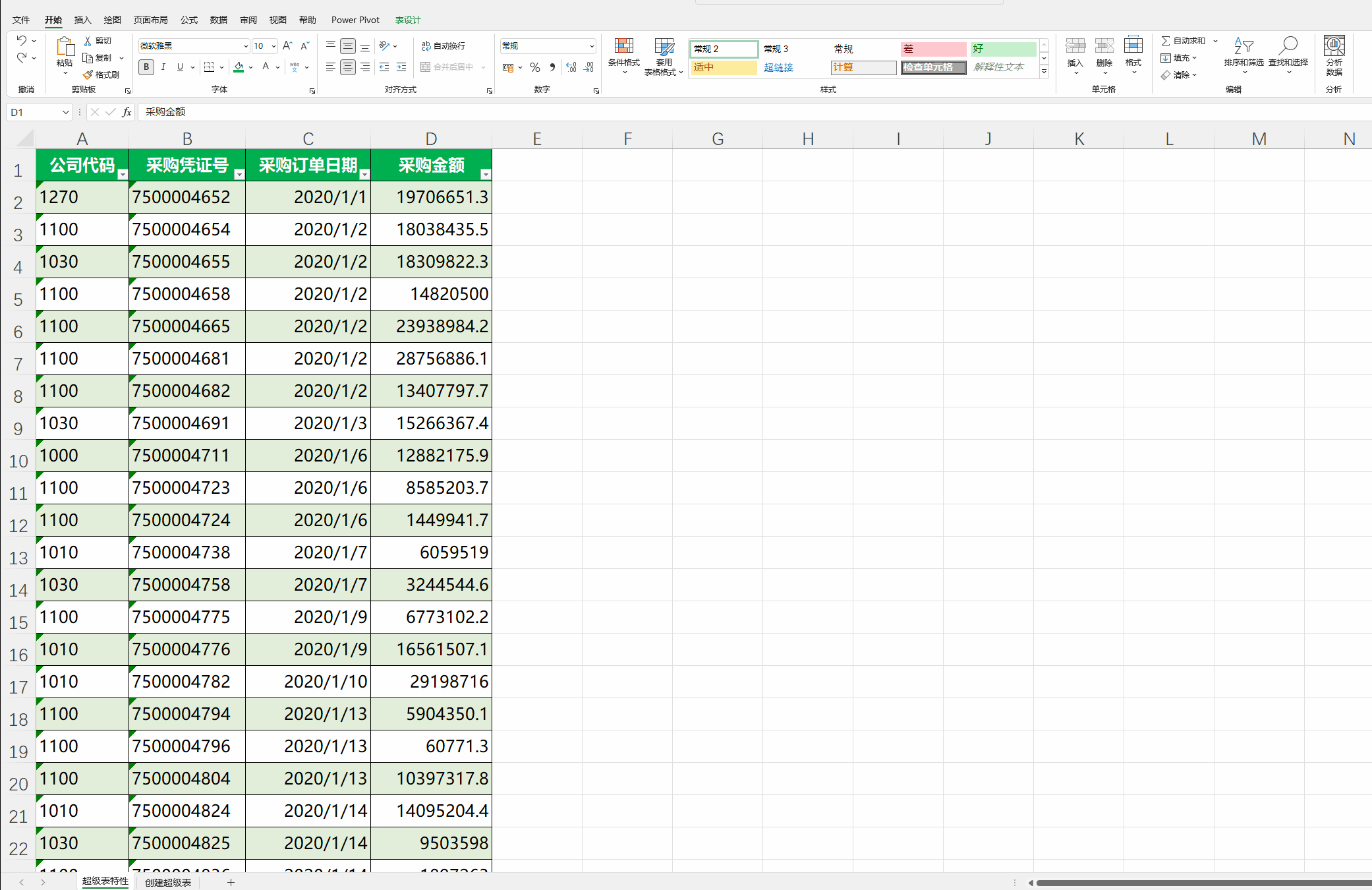Click the Cut (剪切) scissors icon
This screenshot has width=1372, height=890.
point(88,41)
